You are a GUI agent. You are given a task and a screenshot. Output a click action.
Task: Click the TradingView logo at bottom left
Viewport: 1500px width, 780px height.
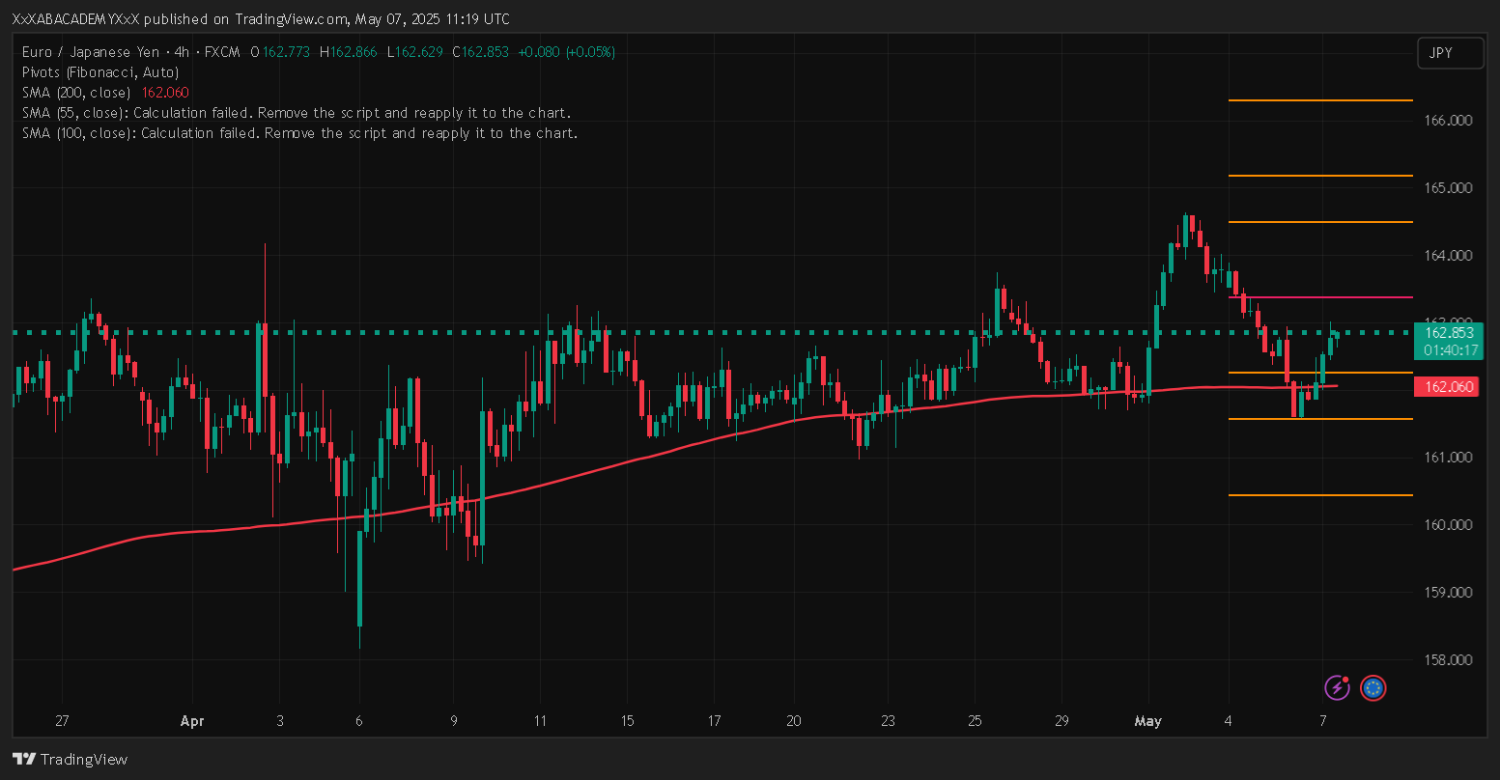click(70, 759)
